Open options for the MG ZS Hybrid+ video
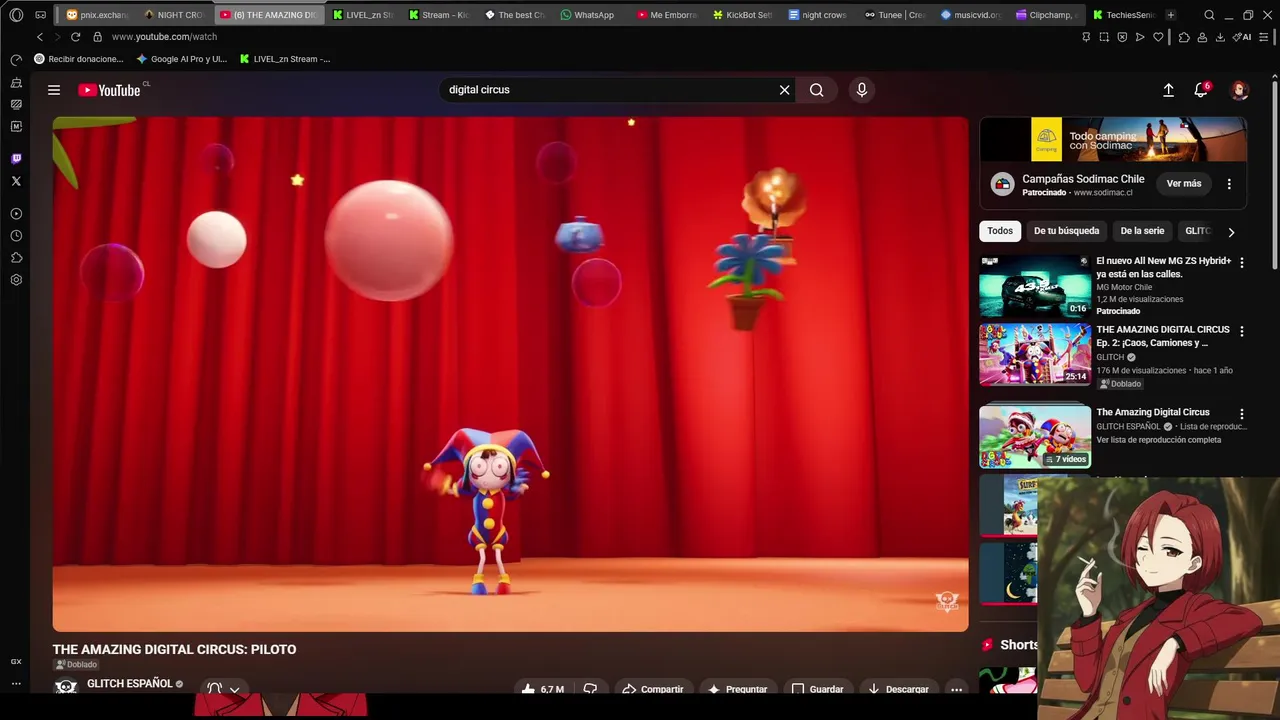 [1242, 263]
